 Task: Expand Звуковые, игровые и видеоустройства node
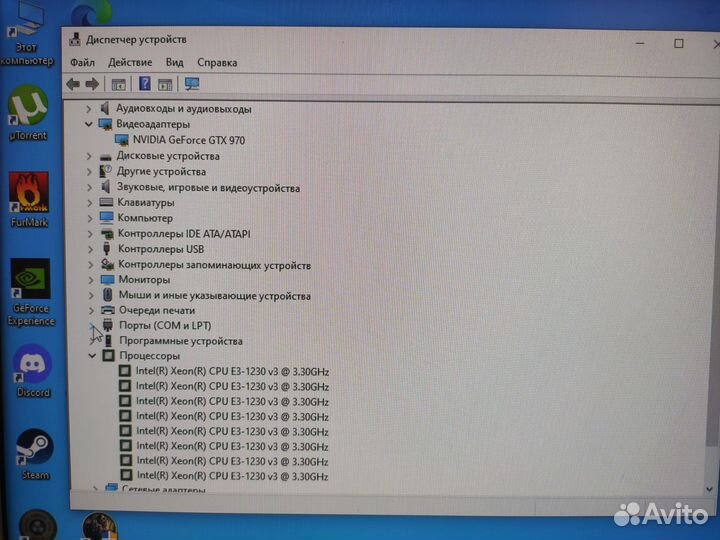pyautogui.click(x=90, y=187)
